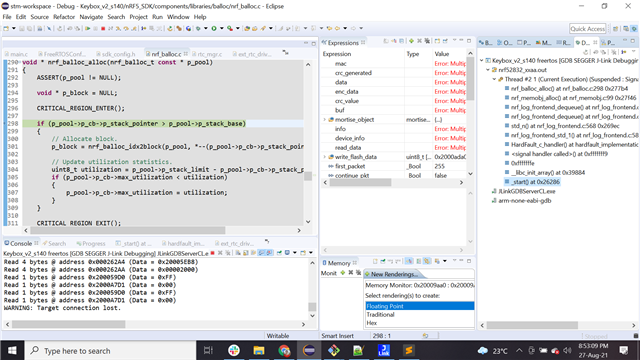Toggle the console scroll lock button
640x360 pixels.
tap(246, 253)
